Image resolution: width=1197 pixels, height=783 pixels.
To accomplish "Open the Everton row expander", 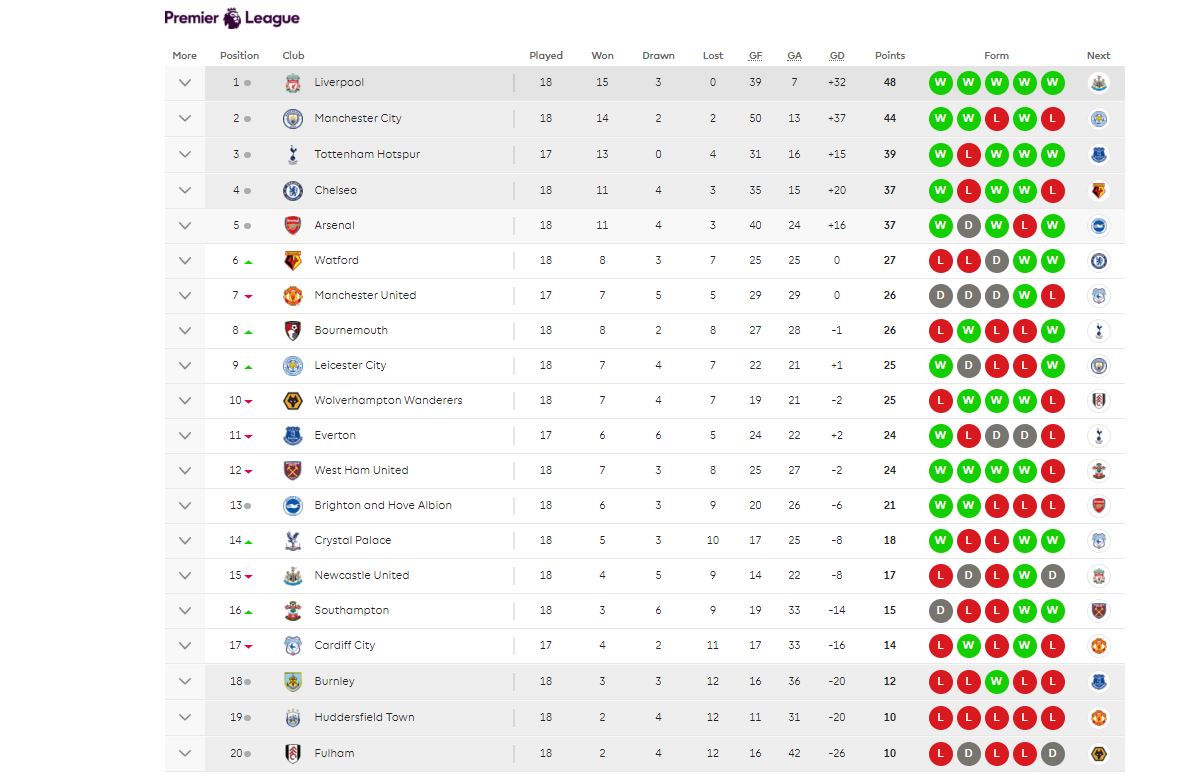I will [185, 435].
